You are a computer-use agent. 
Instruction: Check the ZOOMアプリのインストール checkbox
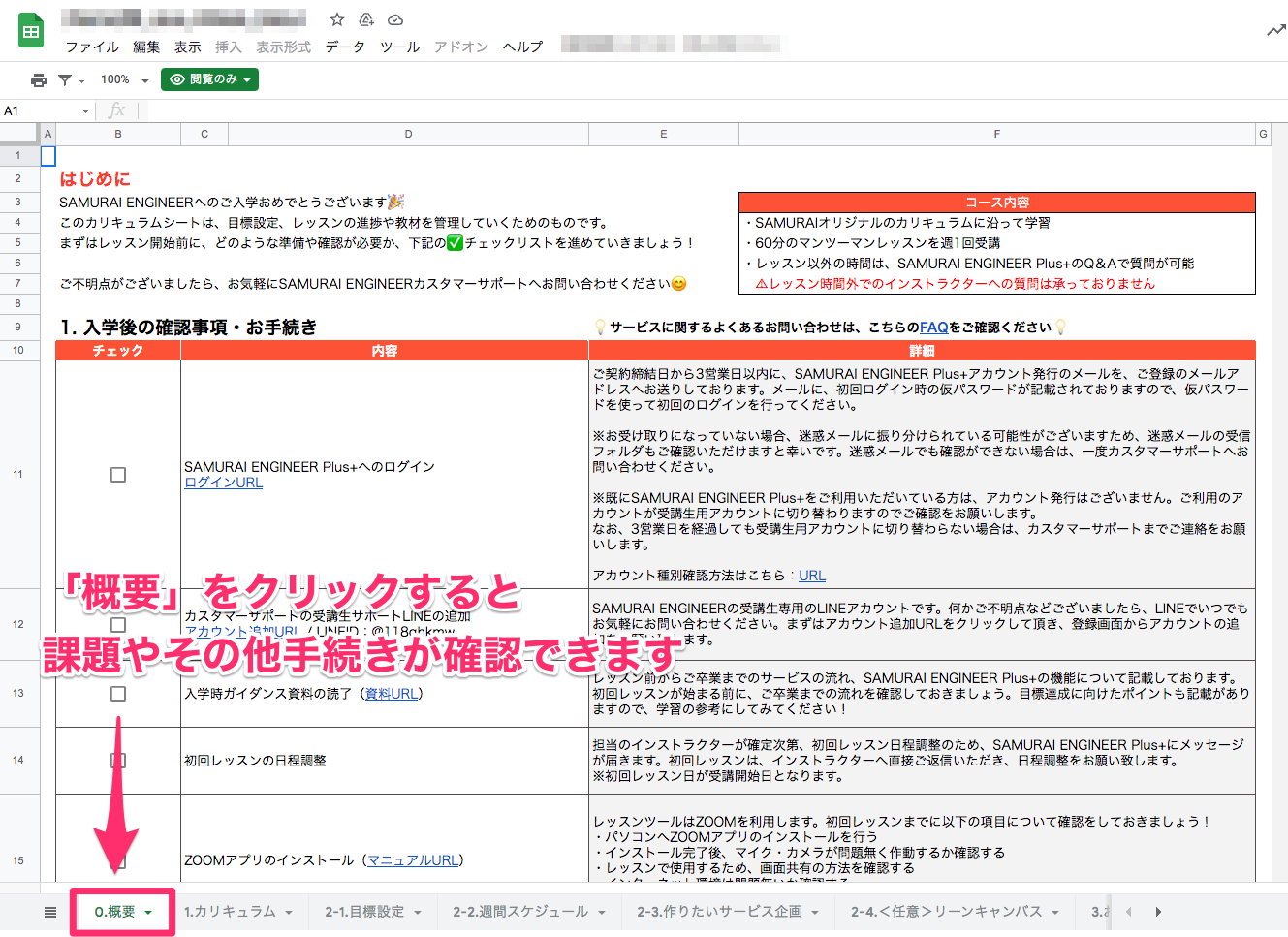(117, 859)
